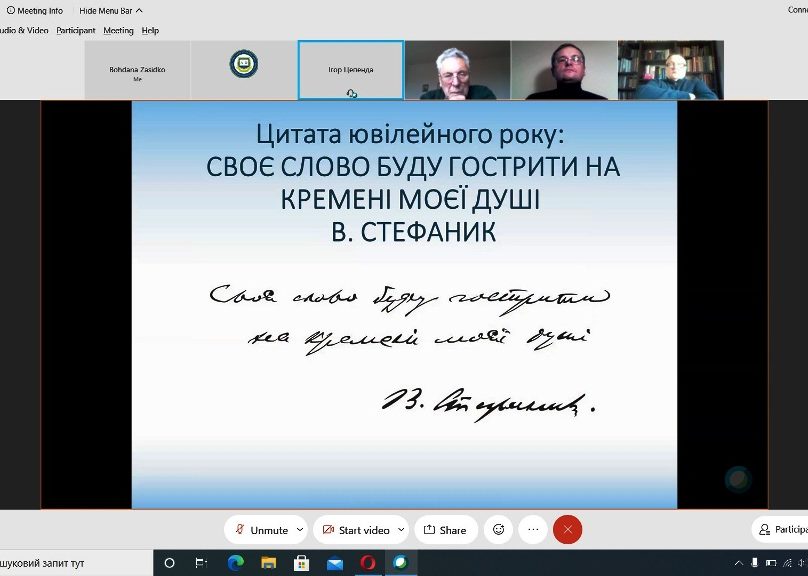Leave meeting with the red X button
Screen dimensions: 808x576
point(567,530)
